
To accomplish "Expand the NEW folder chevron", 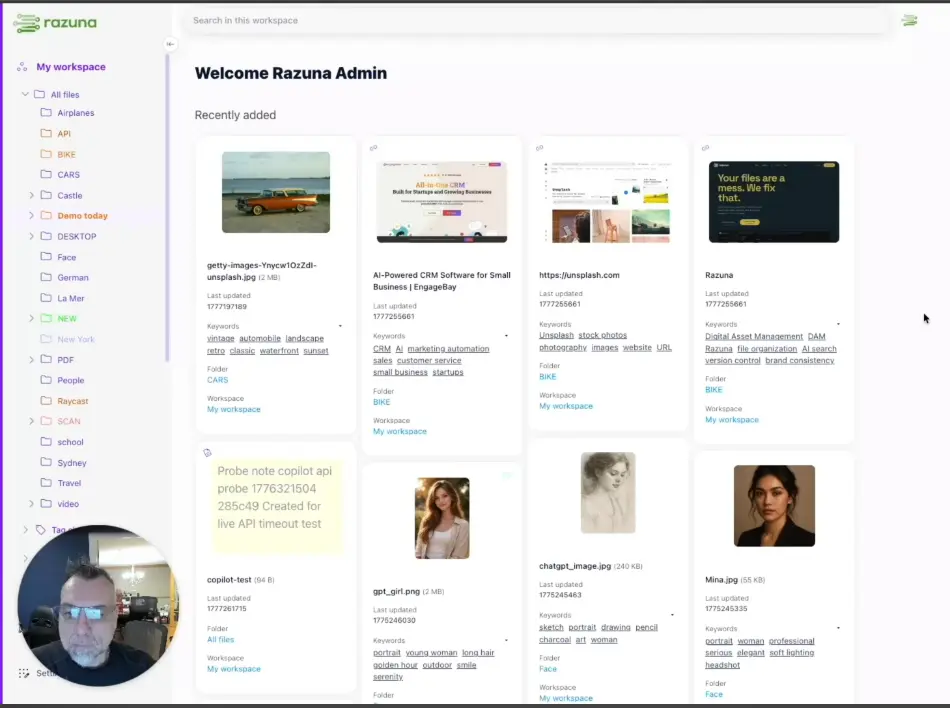I will (32, 318).
